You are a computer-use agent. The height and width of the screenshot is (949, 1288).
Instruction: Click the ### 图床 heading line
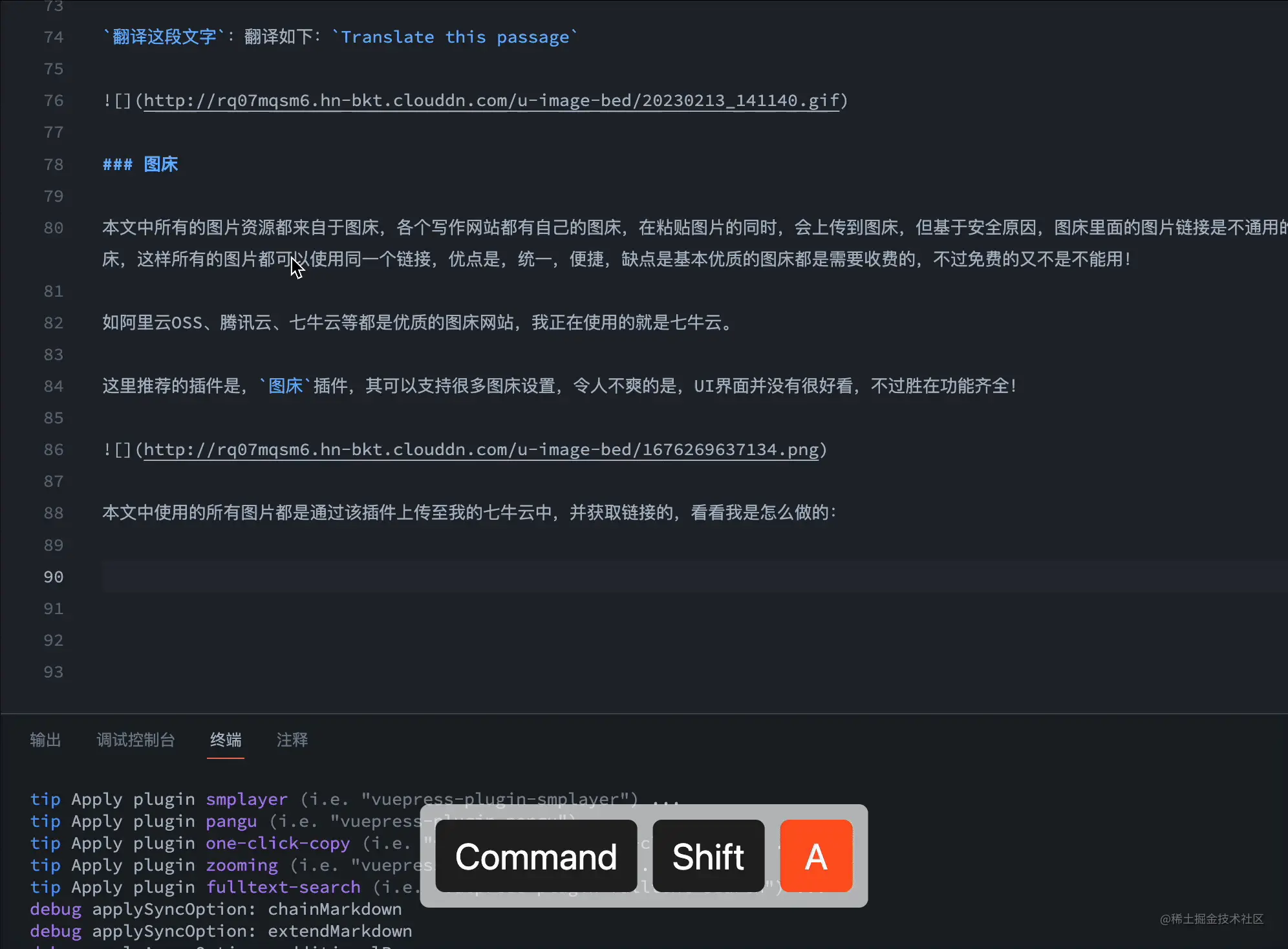[x=141, y=164]
